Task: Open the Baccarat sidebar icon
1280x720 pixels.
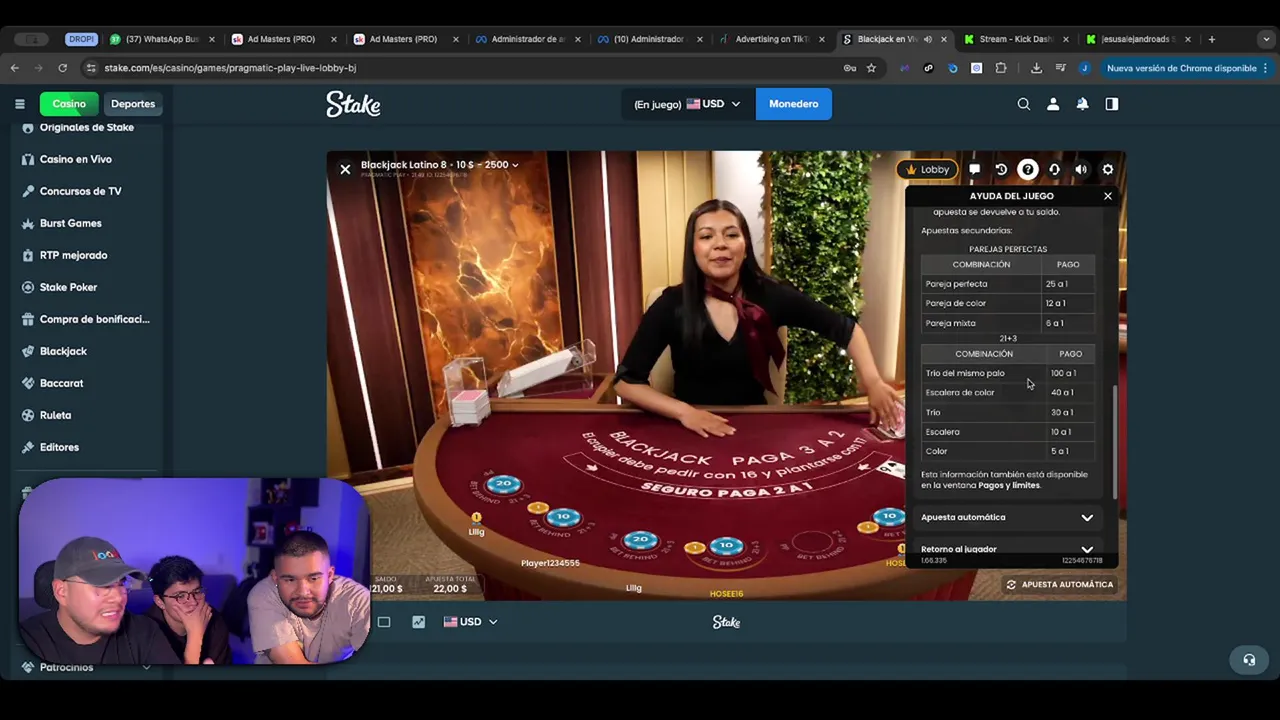Action: pyautogui.click(x=28, y=383)
